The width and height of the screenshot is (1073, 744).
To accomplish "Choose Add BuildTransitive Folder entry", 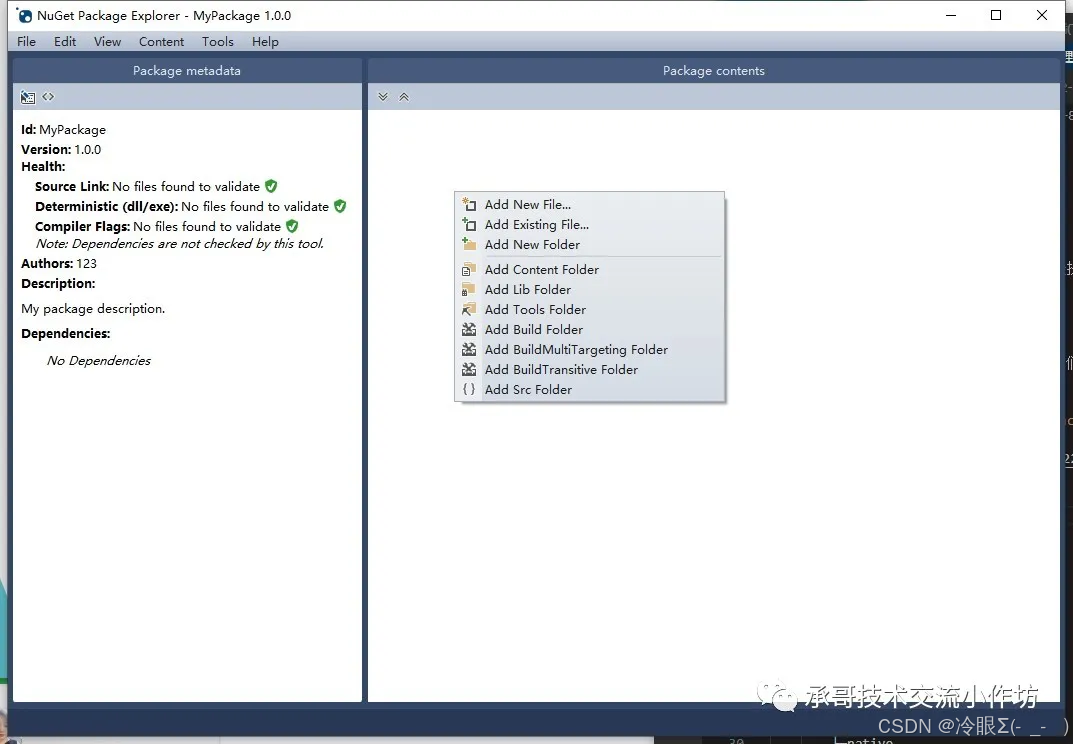I will [589, 369].
